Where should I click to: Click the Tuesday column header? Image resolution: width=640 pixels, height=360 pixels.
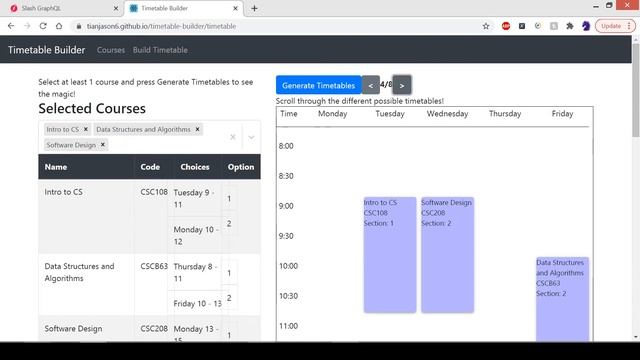(390, 113)
